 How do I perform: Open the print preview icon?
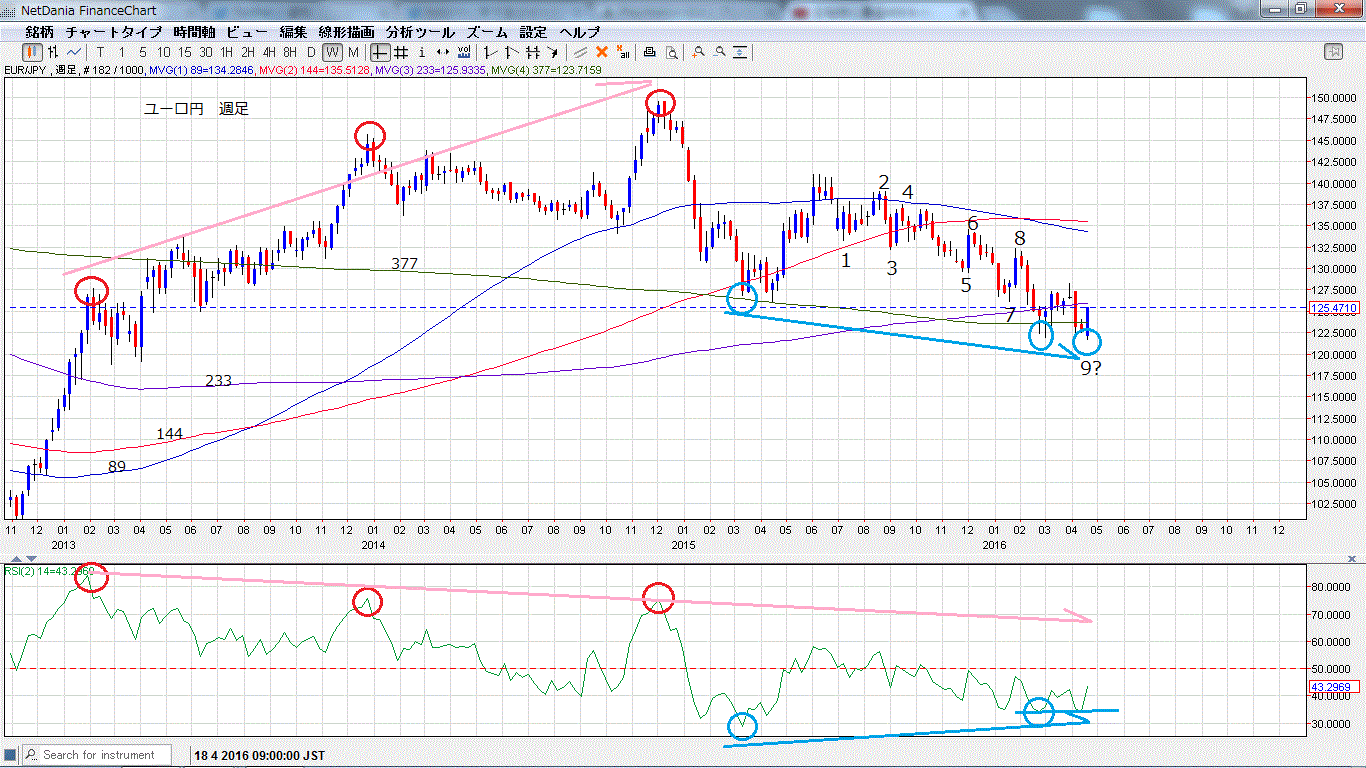pyautogui.click(x=672, y=51)
